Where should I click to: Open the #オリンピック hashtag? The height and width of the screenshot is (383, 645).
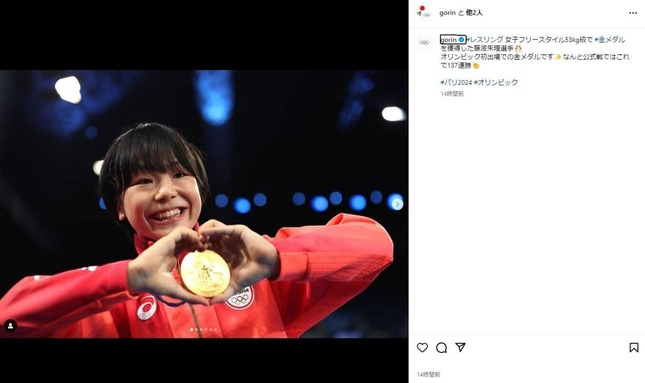496,82
